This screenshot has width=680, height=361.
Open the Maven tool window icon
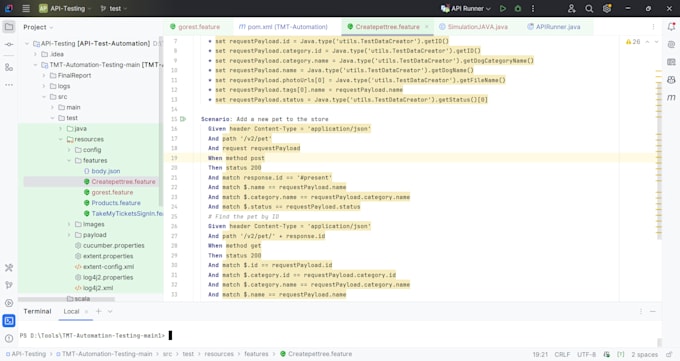(x=671, y=98)
